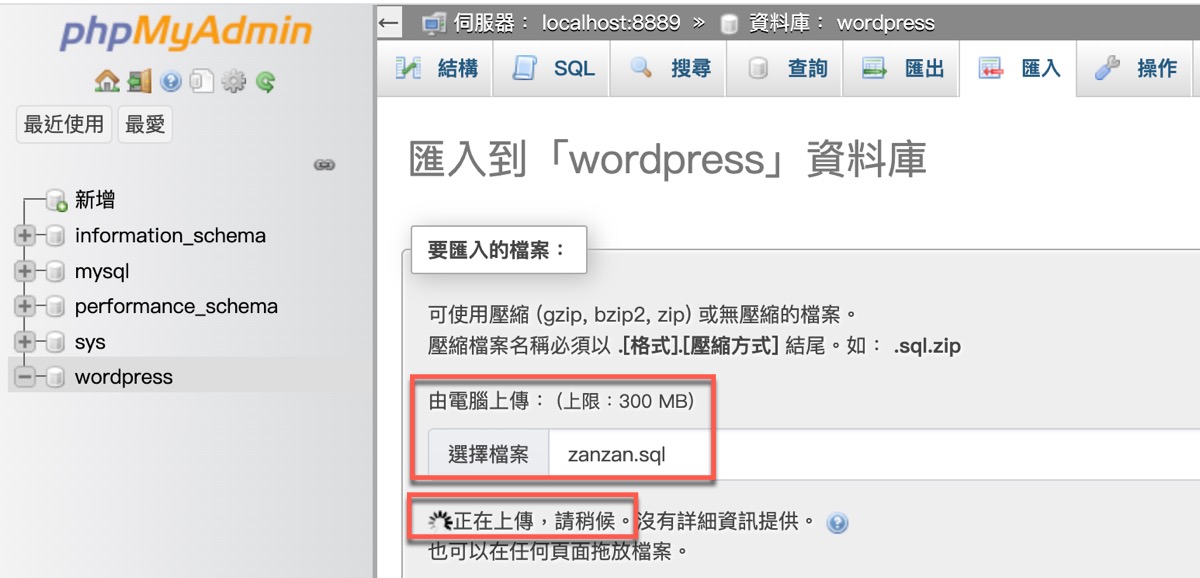The image size is (1200, 578).
Task: Log out using the exit door icon
Action: (x=139, y=82)
